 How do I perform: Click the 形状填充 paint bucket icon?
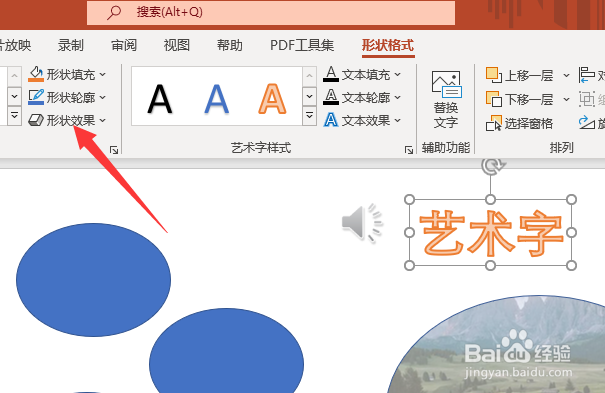[36, 74]
